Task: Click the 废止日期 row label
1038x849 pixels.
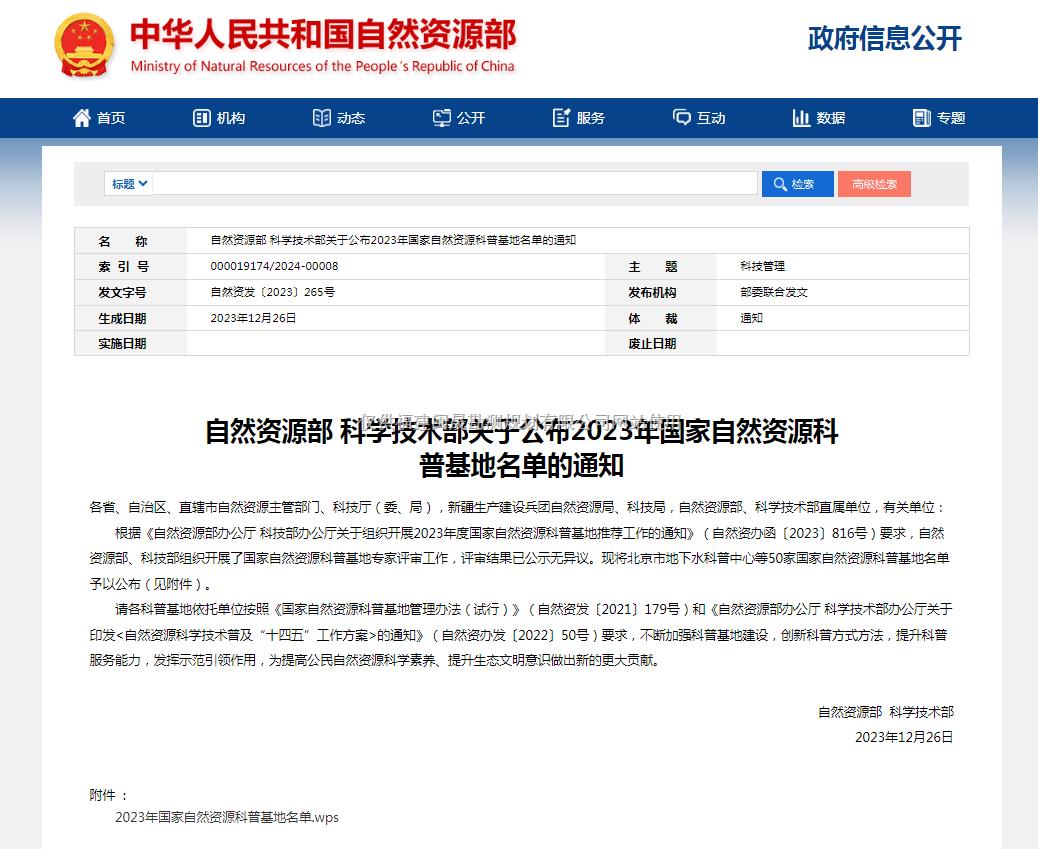Action: click(x=652, y=343)
